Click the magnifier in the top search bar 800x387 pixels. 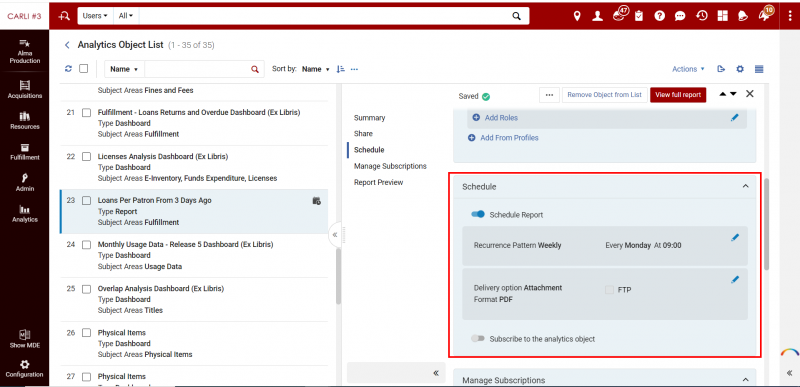tap(516, 16)
